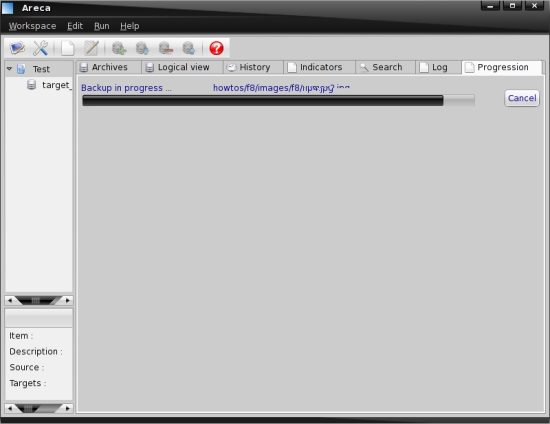Open the Run menu
Image resolution: width=550 pixels, height=424 pixels.
[102, 26]
